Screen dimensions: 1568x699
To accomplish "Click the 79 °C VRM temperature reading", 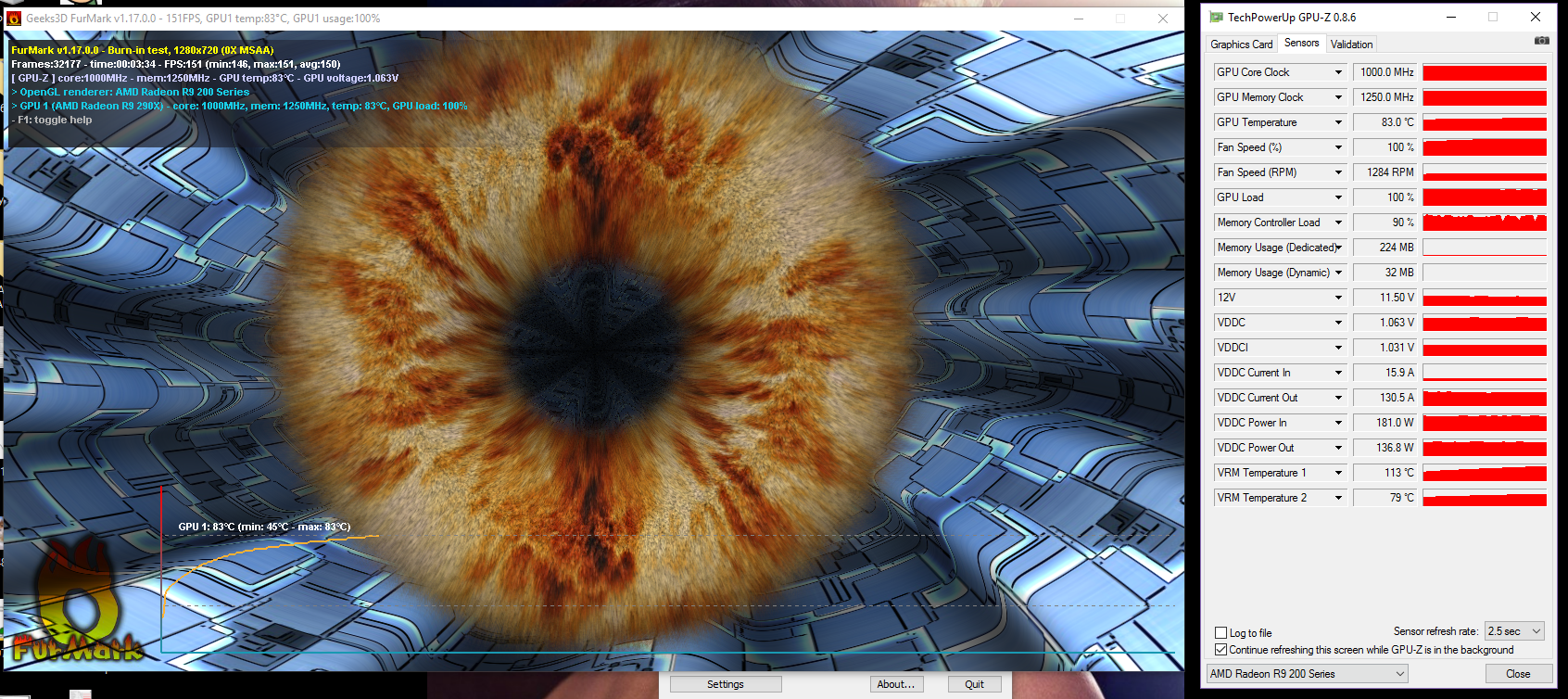I will point(1385,498).
